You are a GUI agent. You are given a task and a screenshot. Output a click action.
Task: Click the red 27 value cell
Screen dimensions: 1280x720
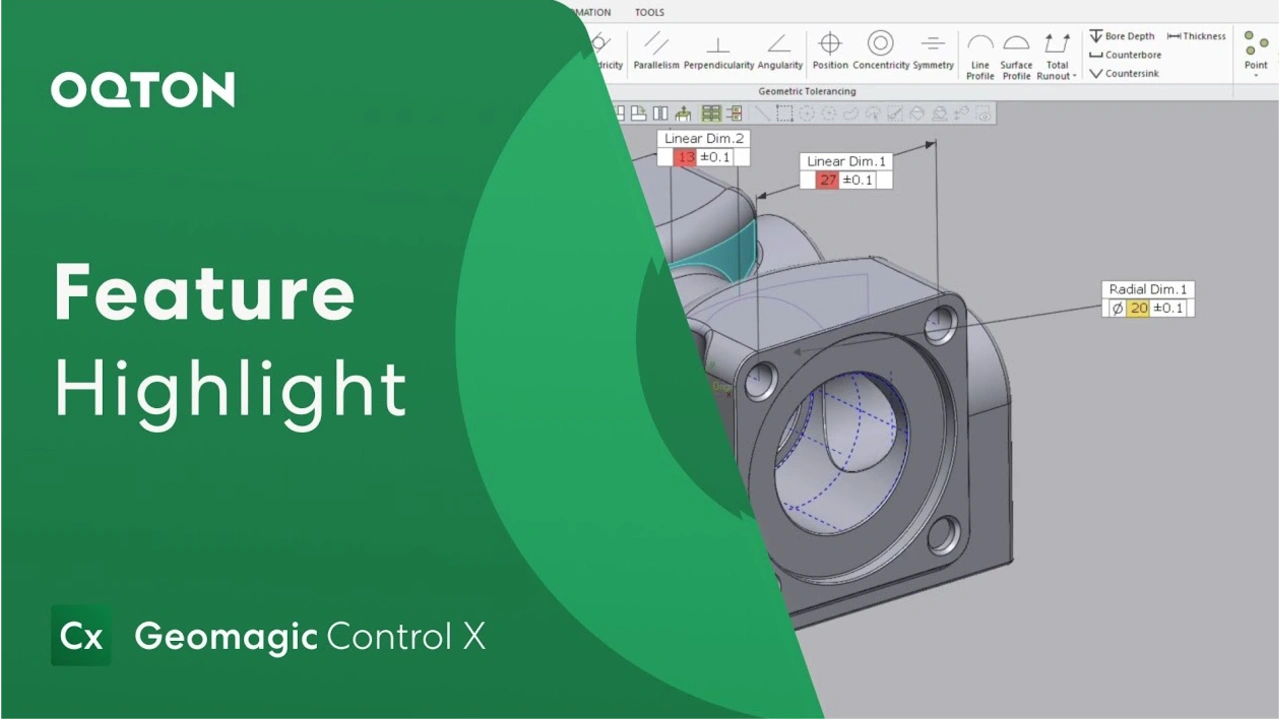click(x=827, y=180)
